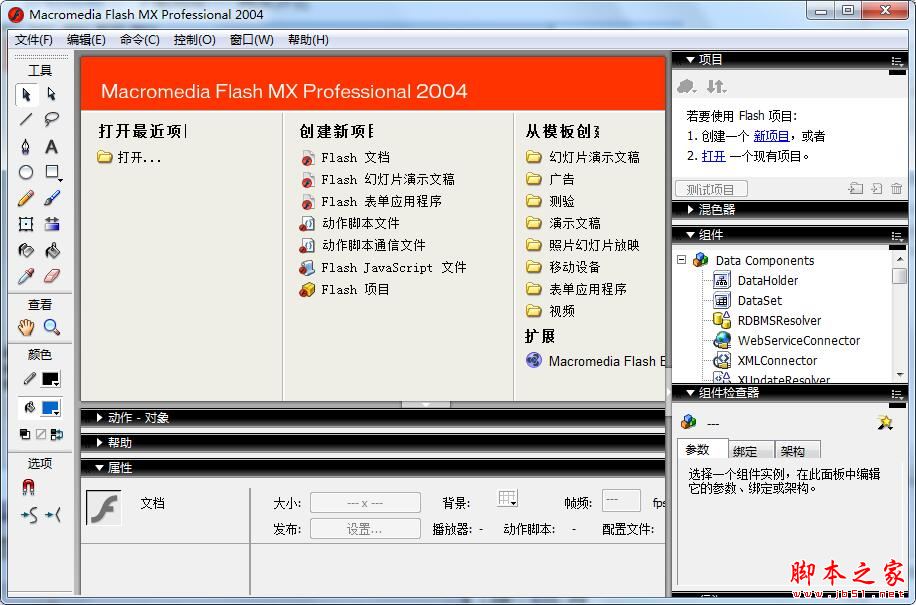The image size is (916, 605).
Task: Collapse the 组件 panel
Action: click(x=691, y=235)
